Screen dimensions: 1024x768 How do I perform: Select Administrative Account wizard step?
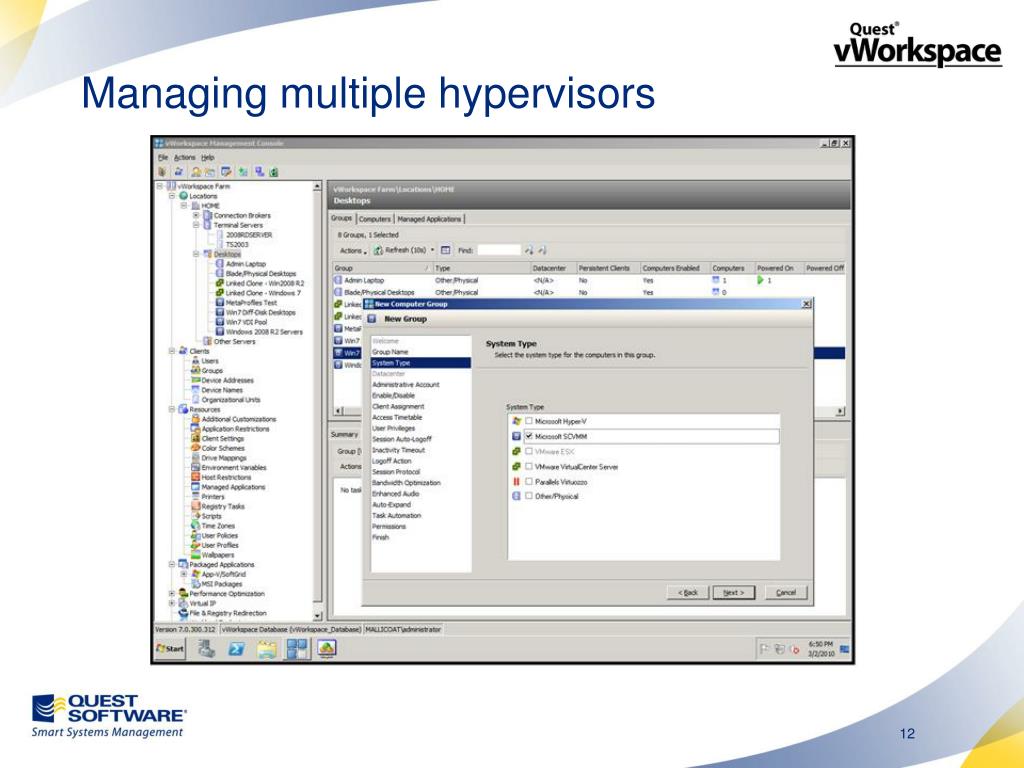[406, 385]
